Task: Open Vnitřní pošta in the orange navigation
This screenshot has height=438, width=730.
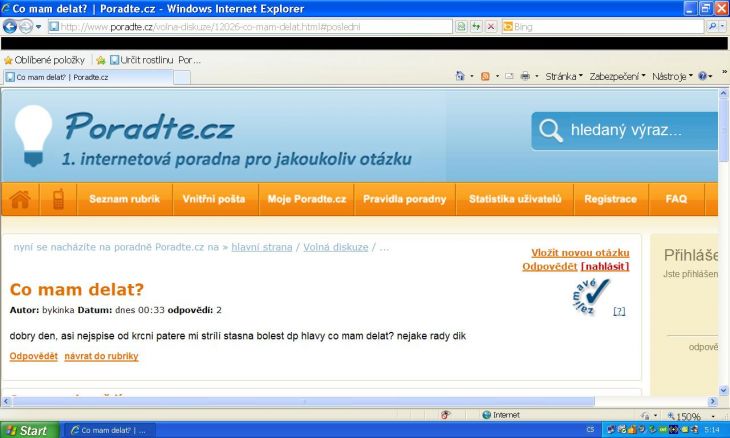Action: tap(214, 199)
